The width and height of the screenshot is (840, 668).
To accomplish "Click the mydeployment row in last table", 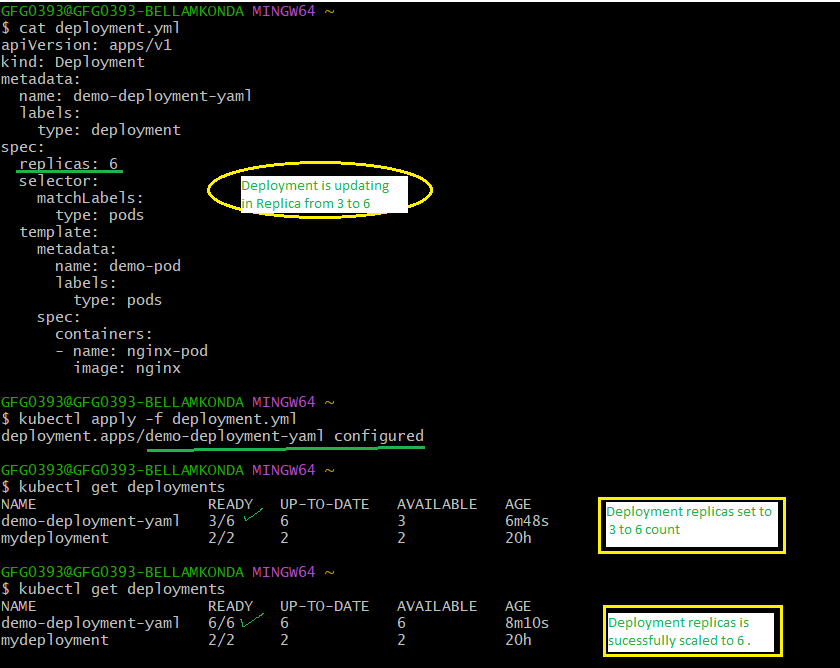I will (x=57, y=639).
